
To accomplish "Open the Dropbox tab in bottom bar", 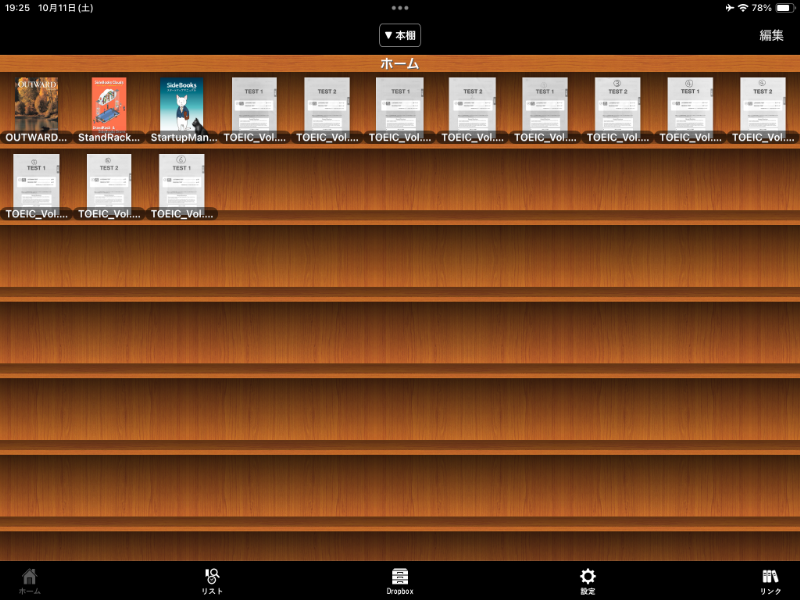I will 400,577.
